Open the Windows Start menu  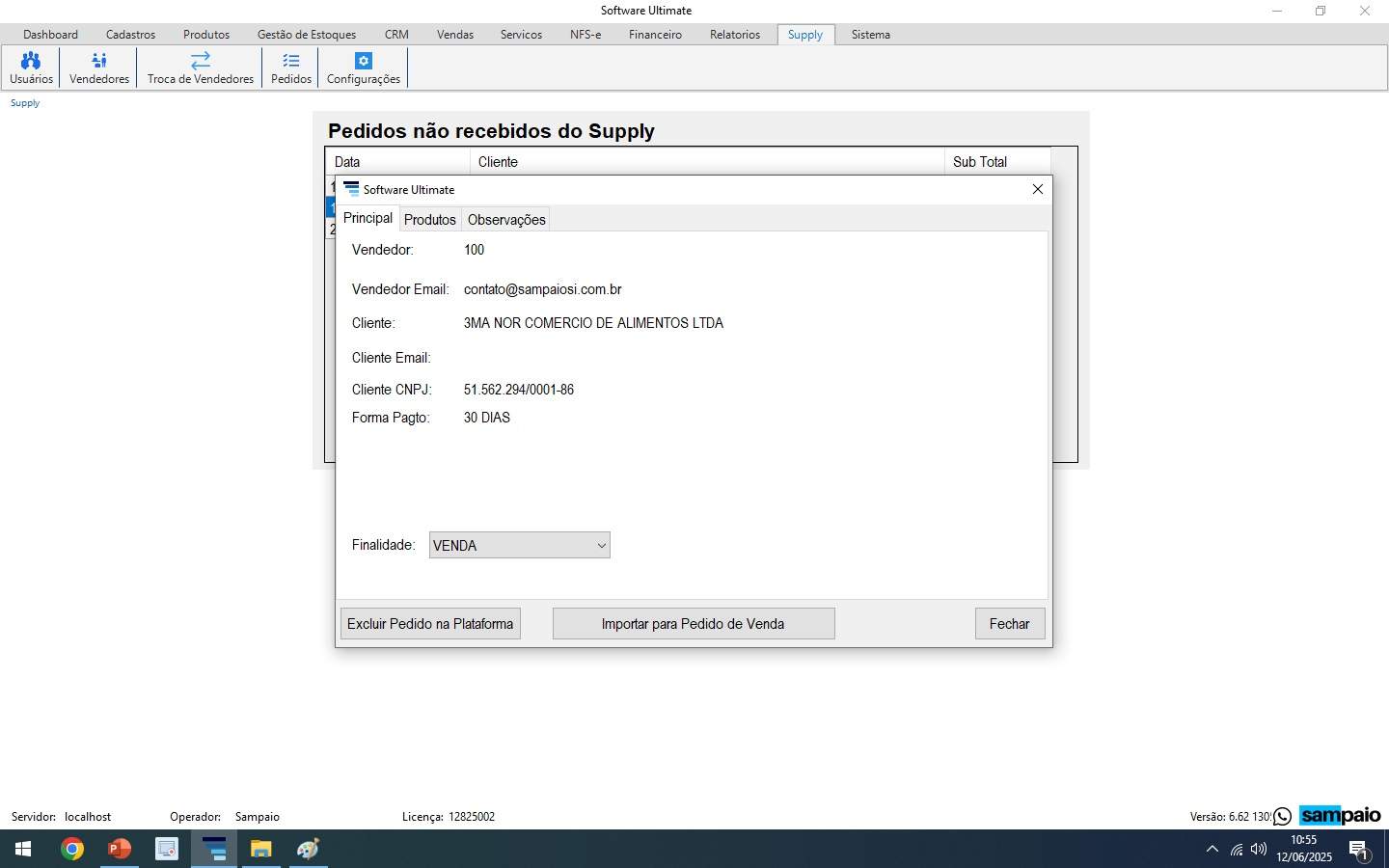tap(23, 849)
